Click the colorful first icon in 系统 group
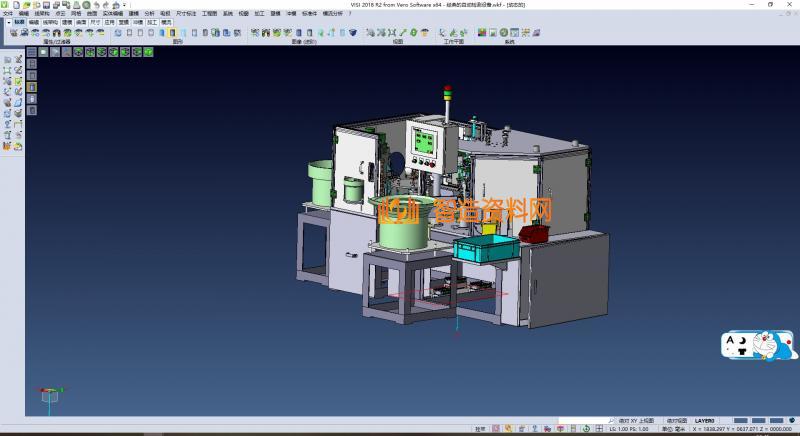800x436 pixels. click(482, 33)
